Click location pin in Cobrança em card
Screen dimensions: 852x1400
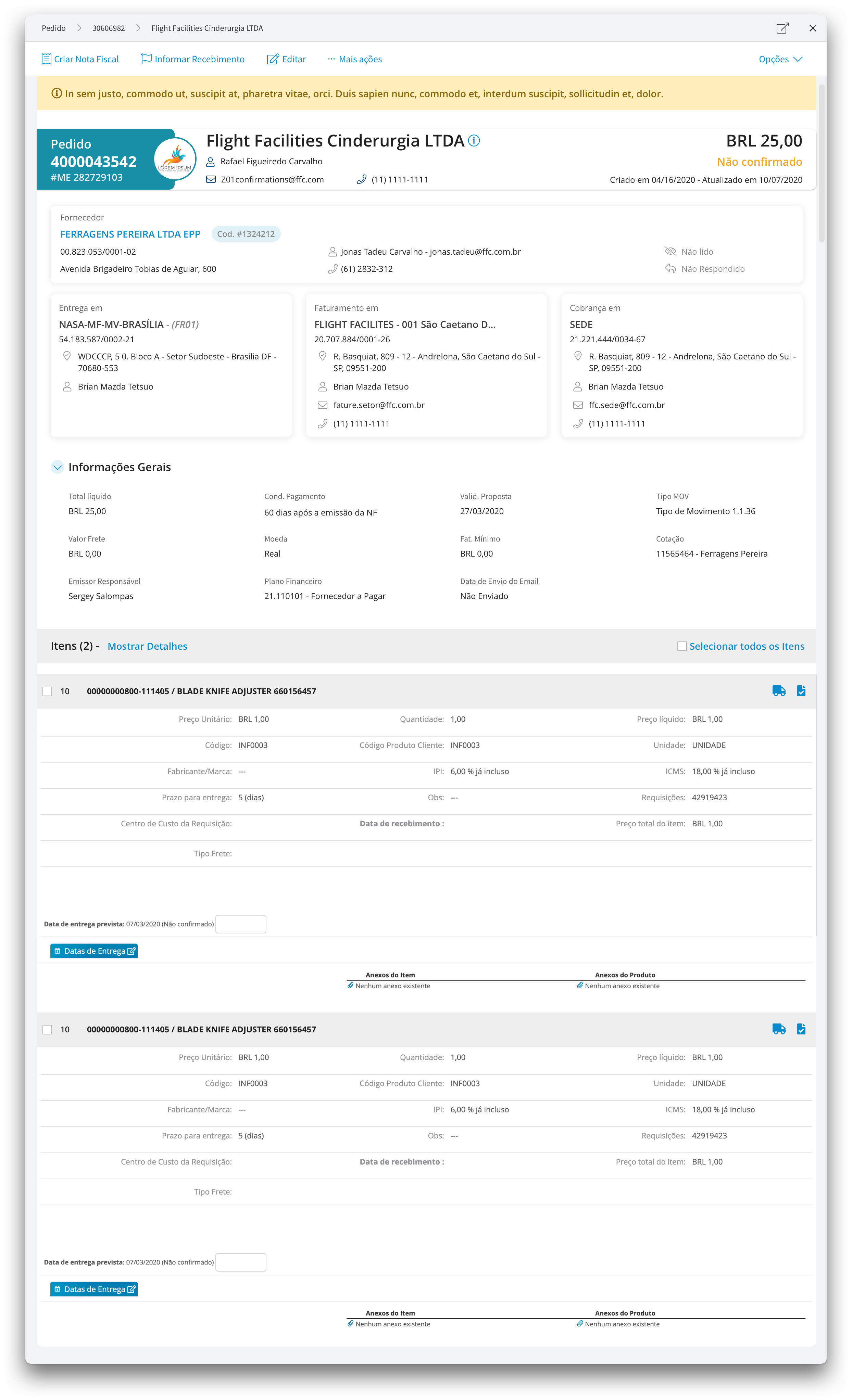coord(577,356)
